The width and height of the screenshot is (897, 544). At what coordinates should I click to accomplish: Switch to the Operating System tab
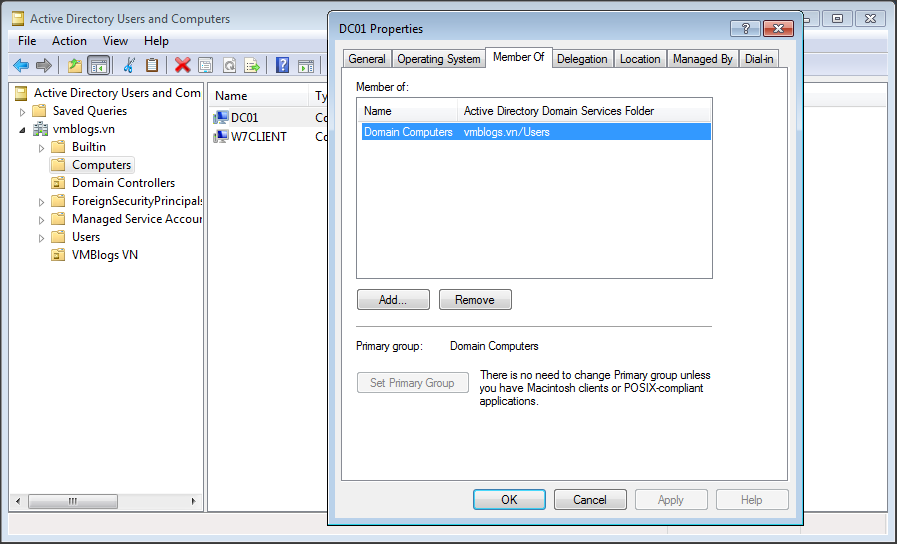[x=438, y=59]
